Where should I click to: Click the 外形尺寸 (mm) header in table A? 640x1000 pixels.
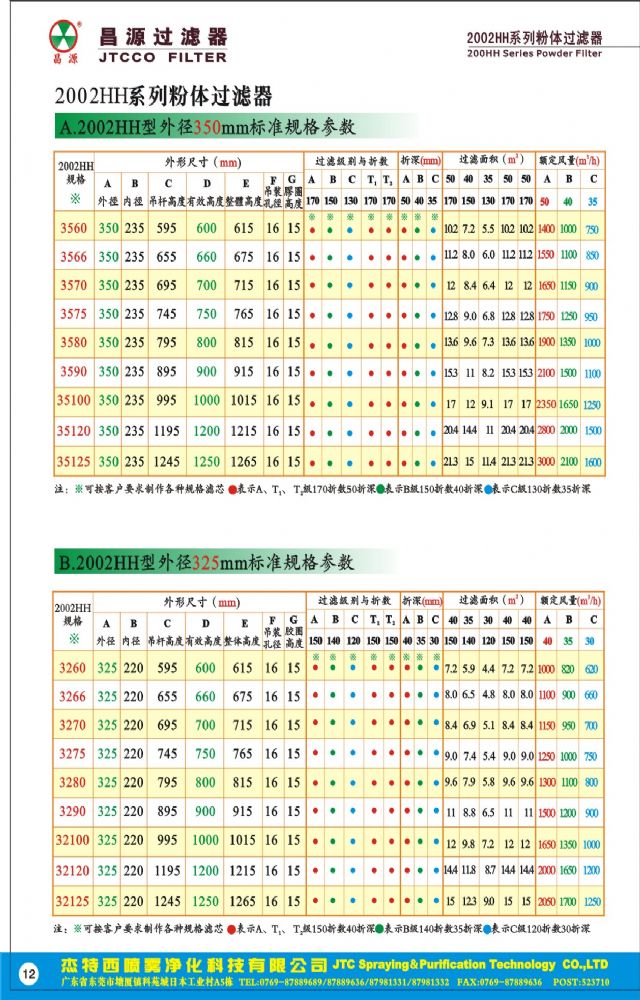[203, 163]
